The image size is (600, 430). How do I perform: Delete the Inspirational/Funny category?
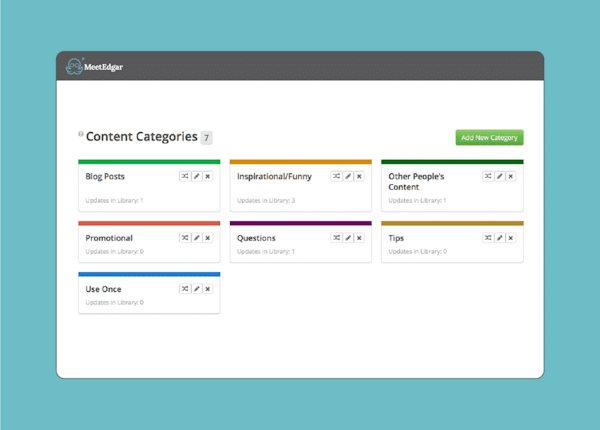click(x=359, y=176)
